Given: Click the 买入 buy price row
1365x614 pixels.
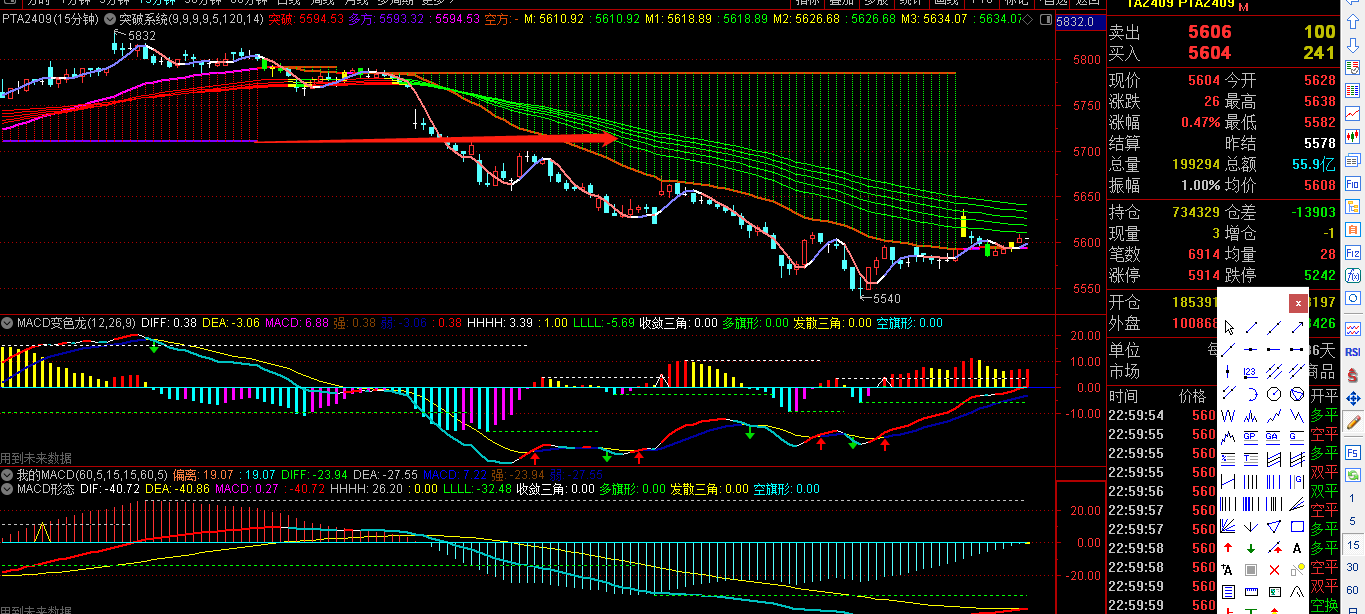Looking at the screenshot, I should [x=1222, y=53].
